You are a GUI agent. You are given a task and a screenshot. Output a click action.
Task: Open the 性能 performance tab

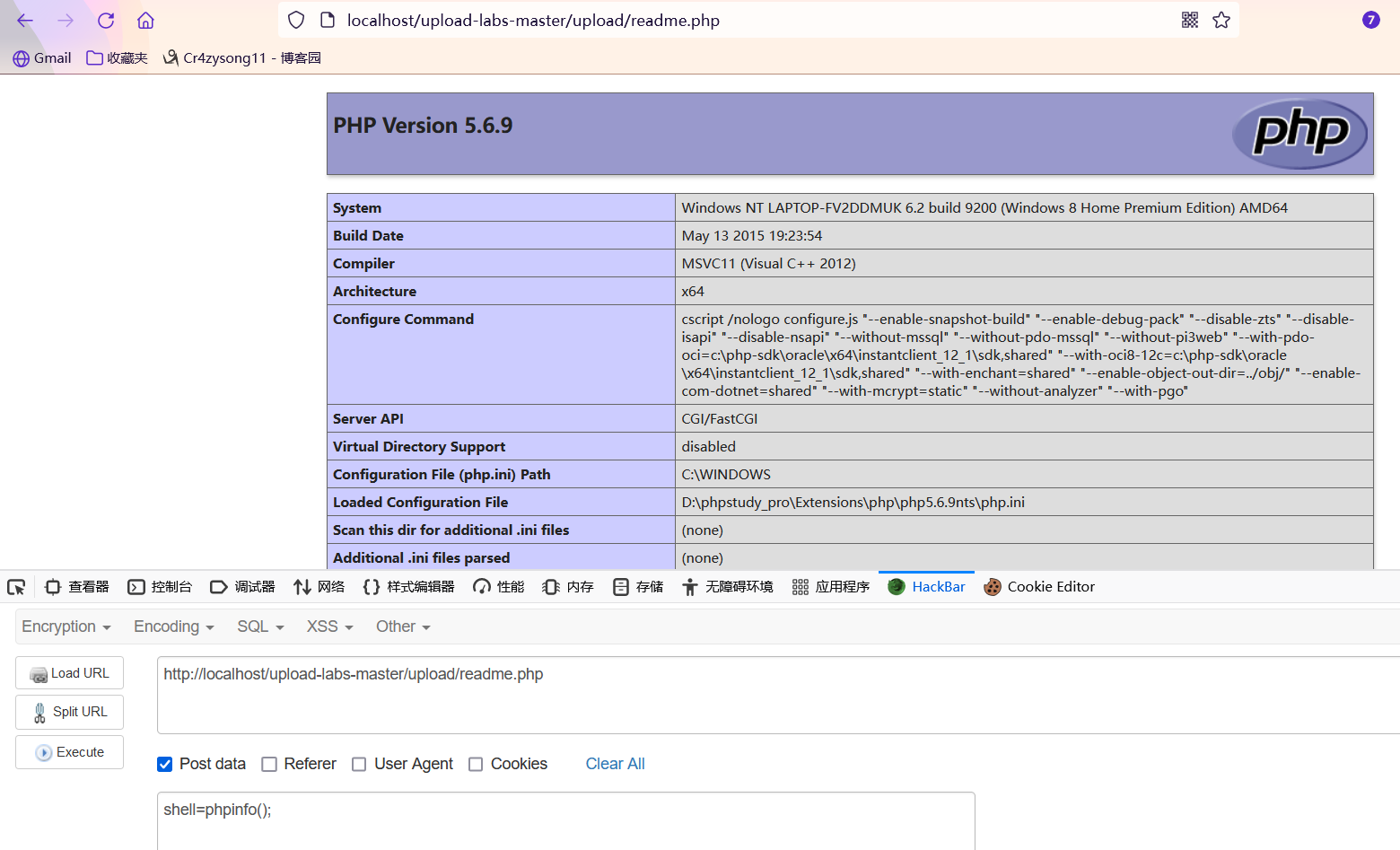(499, 587)
